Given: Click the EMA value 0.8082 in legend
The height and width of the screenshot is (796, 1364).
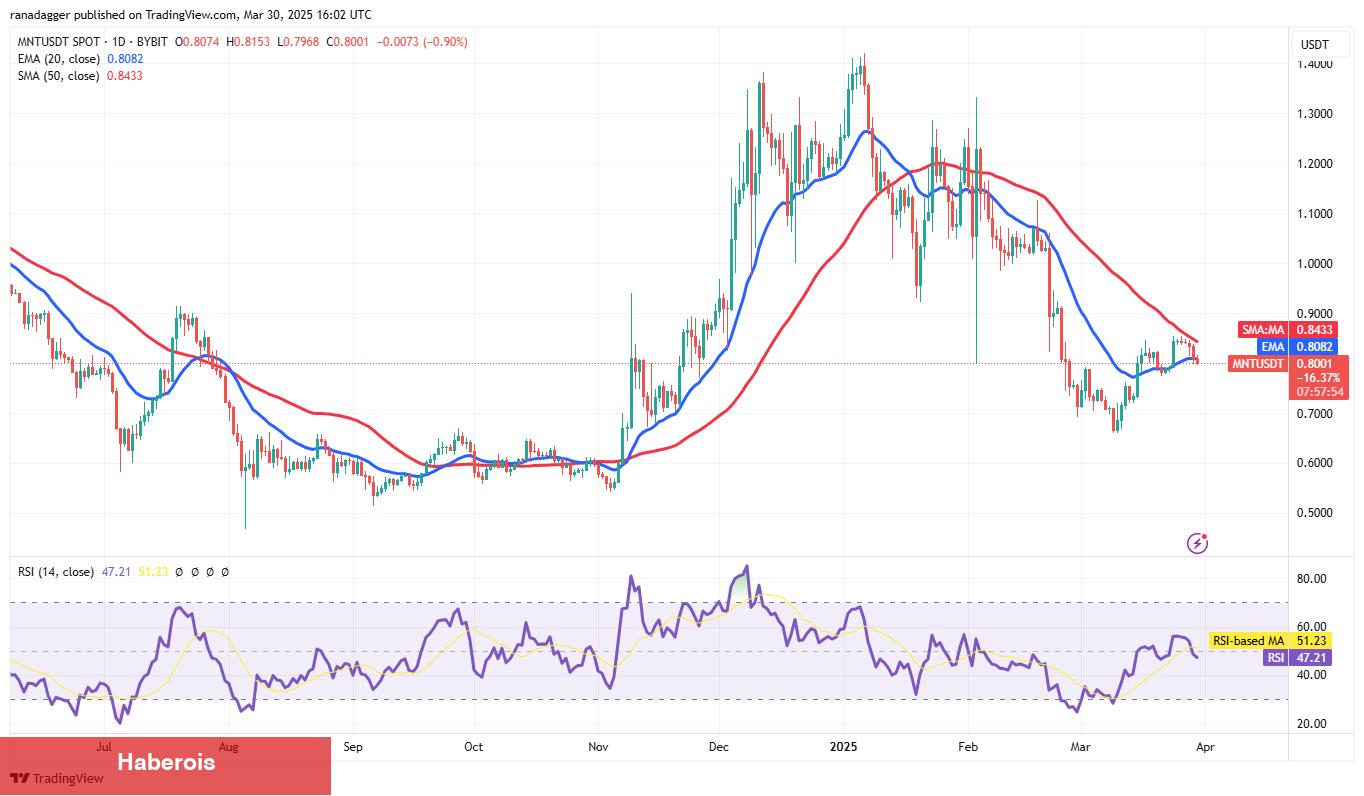Looking at the screenshot, I should [x=124, y=59].
